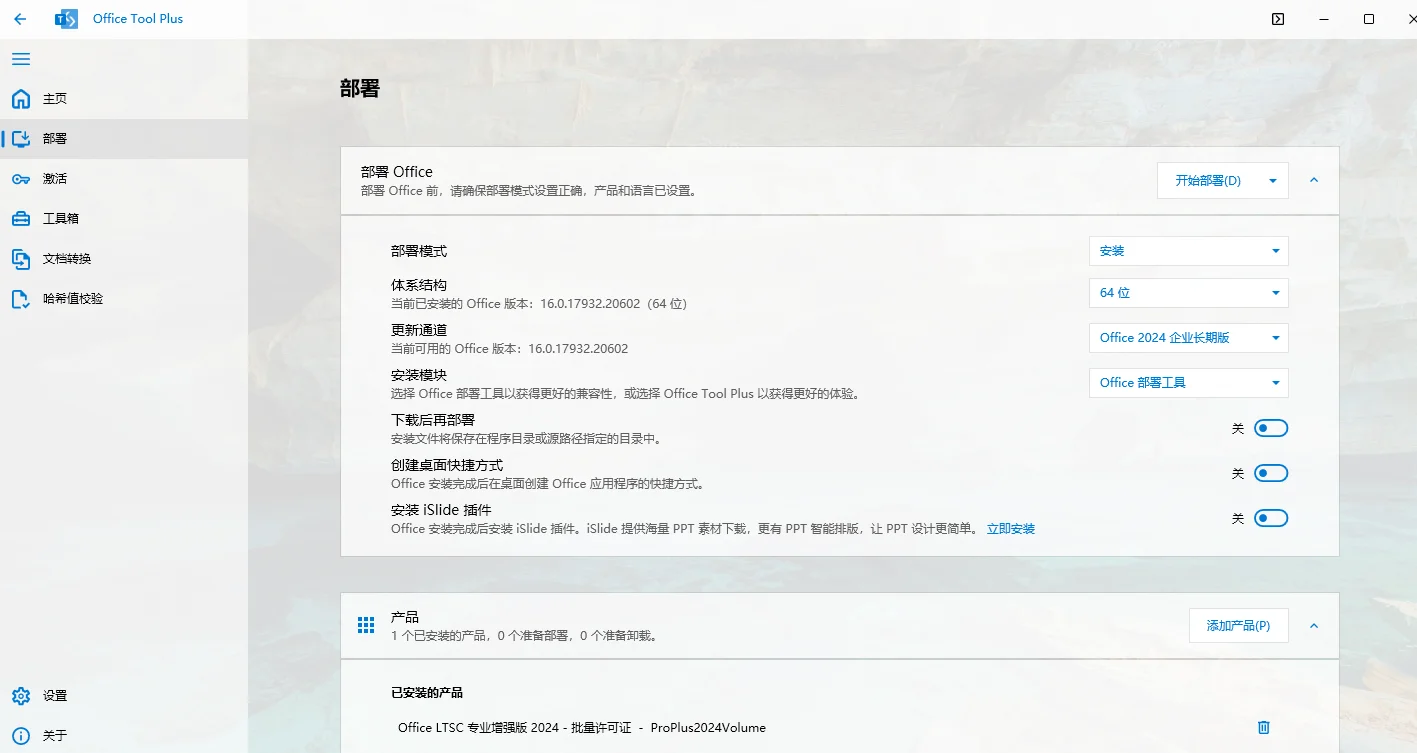Toggle 安装 iSlide 插件 switch
1417x753 pixels.
click(x=1271, y=518)
